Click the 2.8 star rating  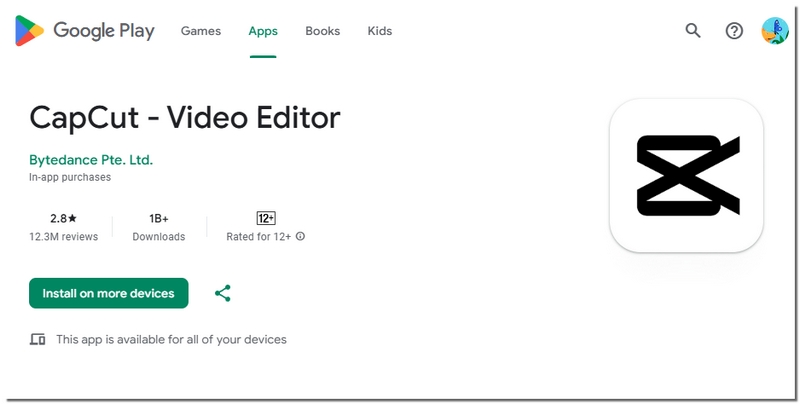point(63,218)
